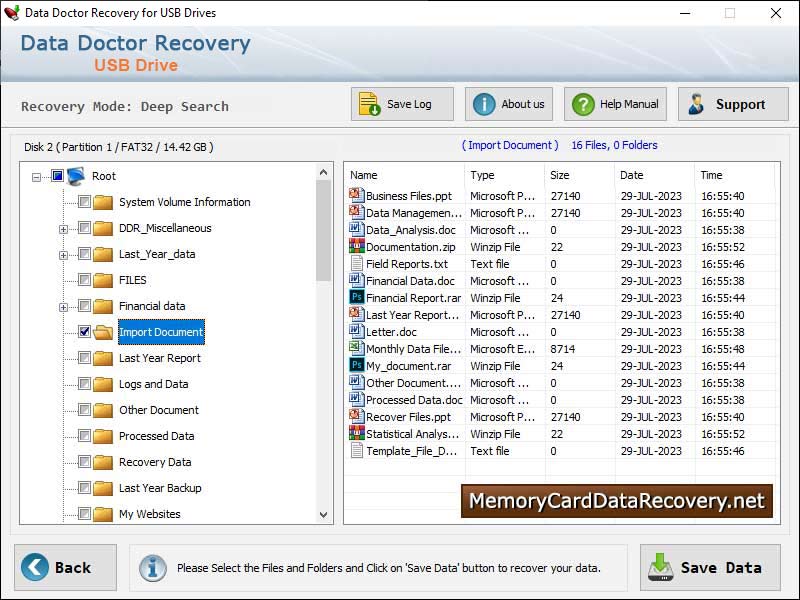Enable the checkbox for Financial data folder

(x=85, y=306)
